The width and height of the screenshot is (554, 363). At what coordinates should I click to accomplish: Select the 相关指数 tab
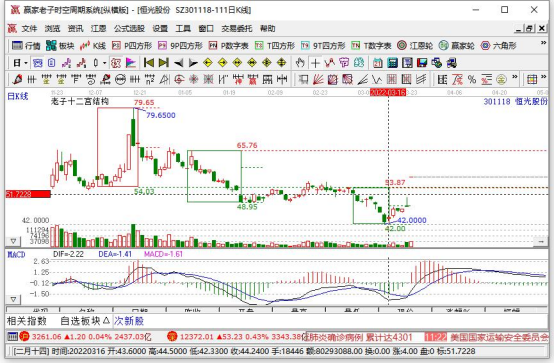pyautogui.click(x=27, y=321)
